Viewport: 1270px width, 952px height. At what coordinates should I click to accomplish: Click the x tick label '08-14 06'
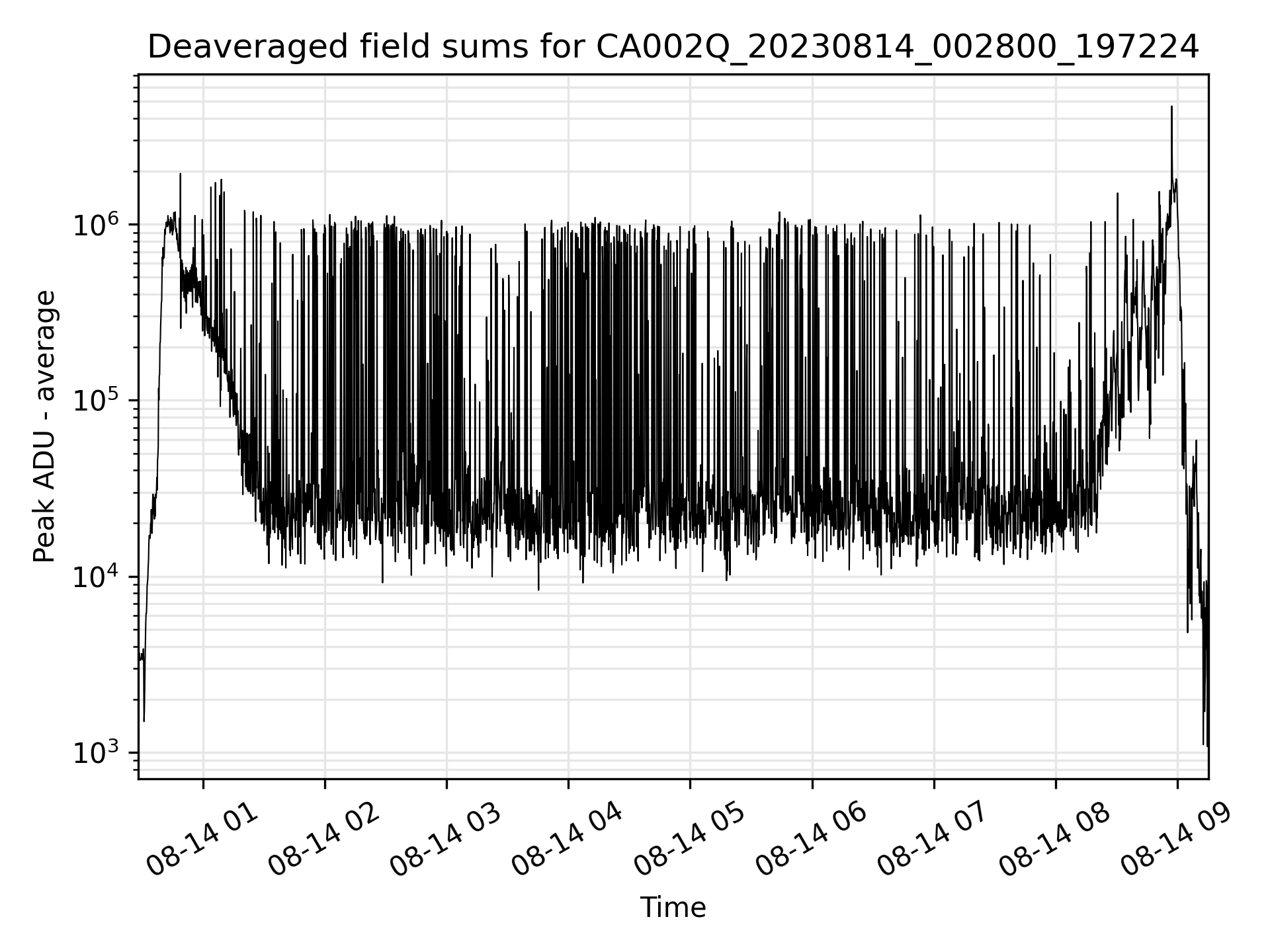pos(811,840)
